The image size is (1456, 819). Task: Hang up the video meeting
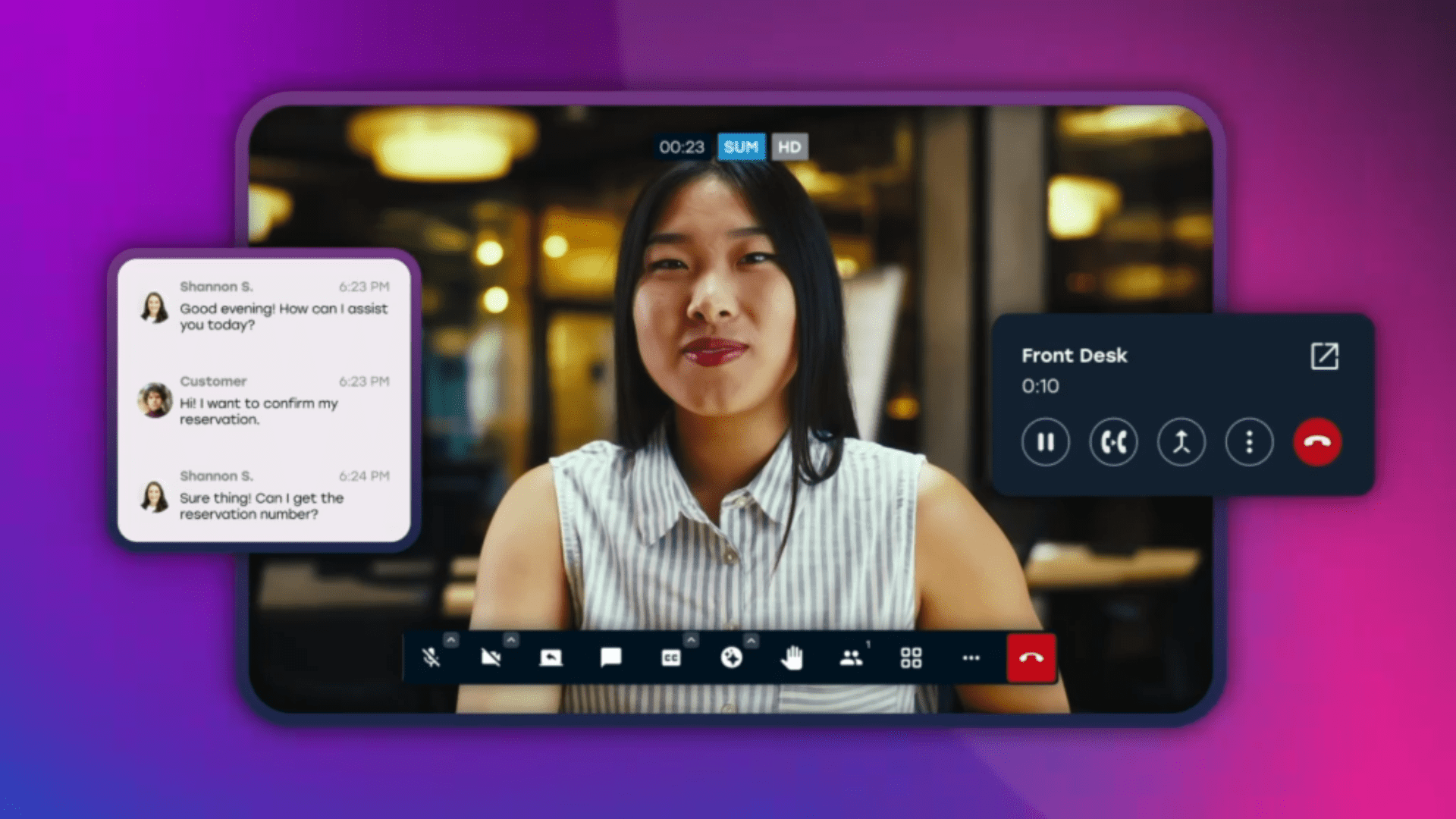click(1031, 657)
